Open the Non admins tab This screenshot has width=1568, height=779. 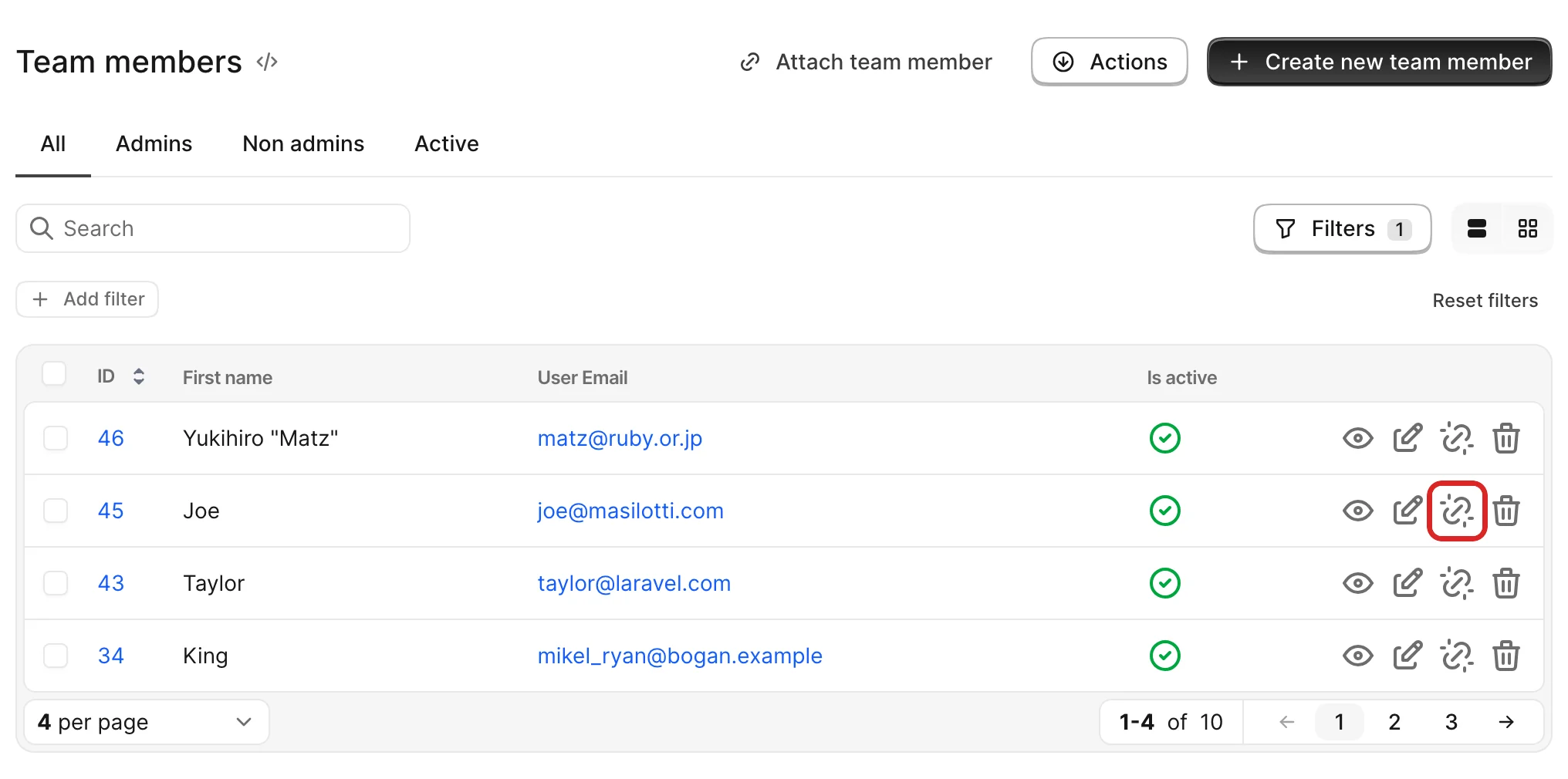(x=303, y=143)
